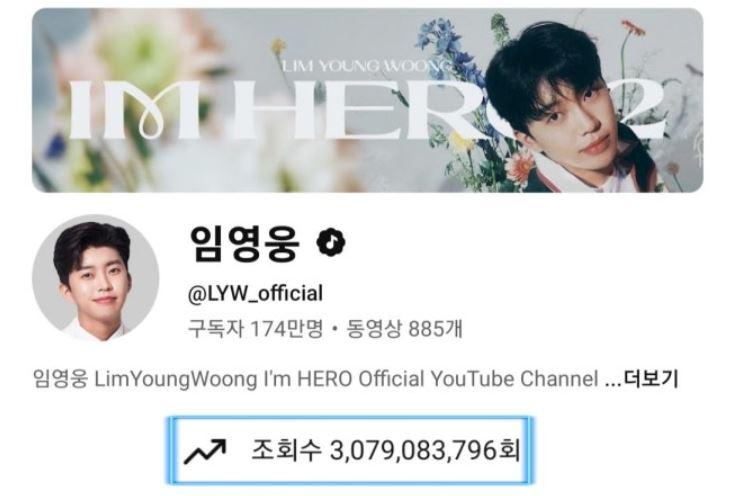Click the 임영웅 word starting the description
Viewport: 730px width, 496px height.
(x=60, y=379)
